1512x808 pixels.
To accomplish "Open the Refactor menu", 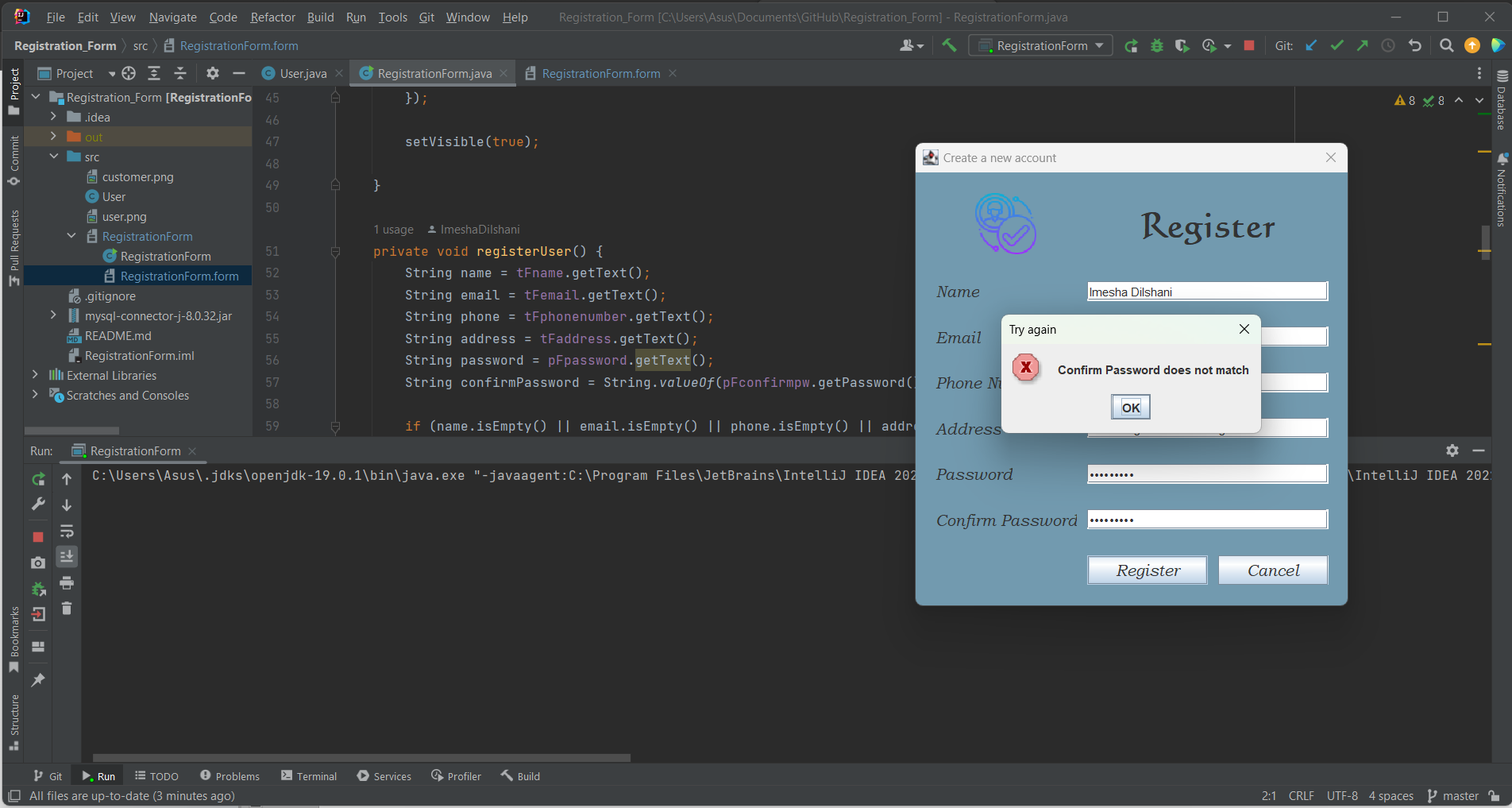I will (x=272, y=17).
